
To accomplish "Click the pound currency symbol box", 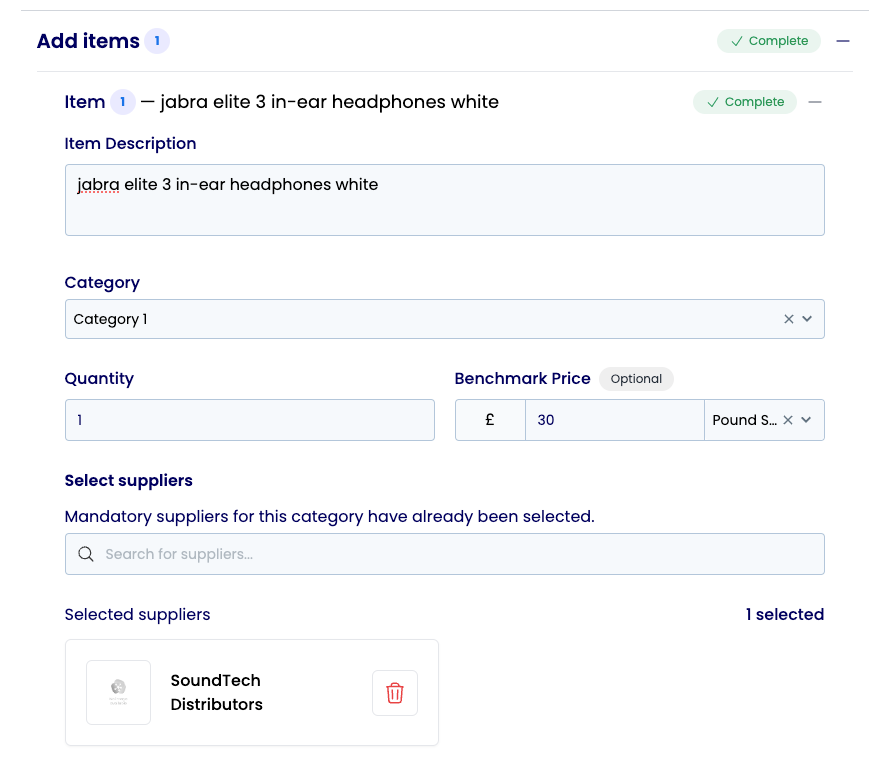I will (490, 420).
